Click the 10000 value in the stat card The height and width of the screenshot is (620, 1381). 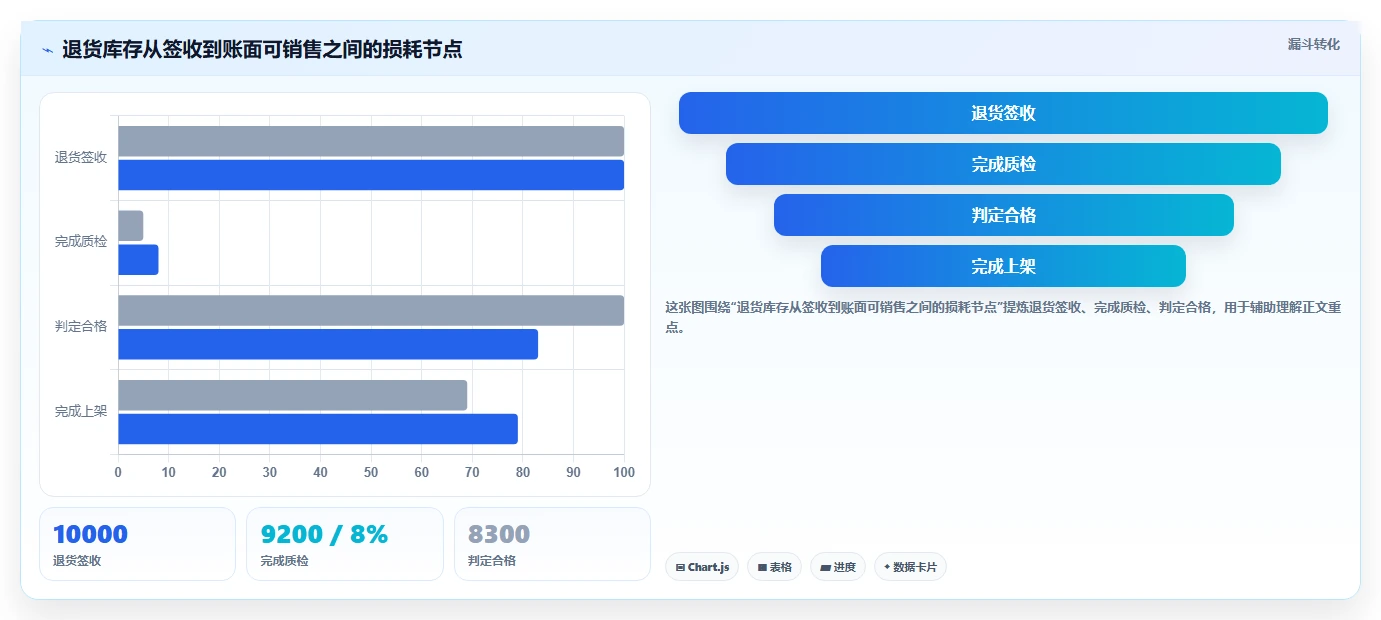pyautogui.click(x=90, y=535)
